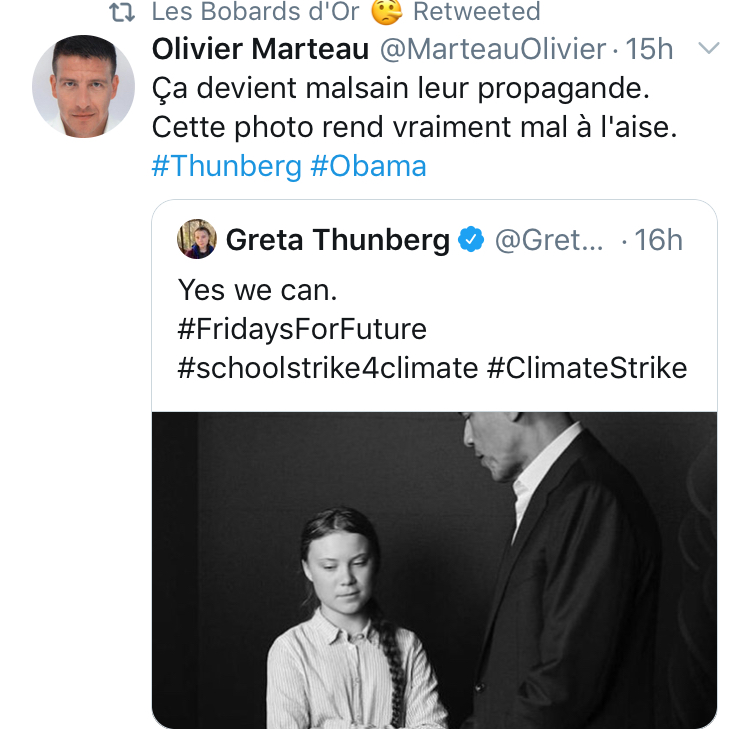This screenshot has height=729, width=750.
Task: Click the @MarteauOlivier handle
Action: coord(492,49)
